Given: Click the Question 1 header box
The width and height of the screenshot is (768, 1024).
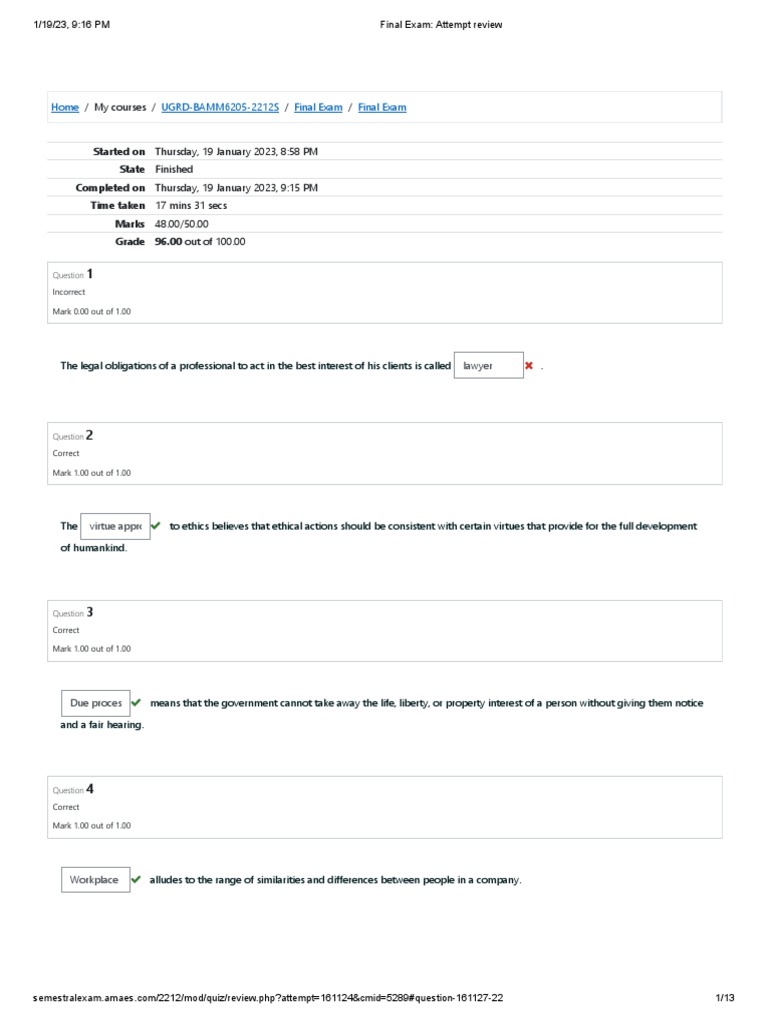Looking at the screenshot, I should [x=384, y=292].
